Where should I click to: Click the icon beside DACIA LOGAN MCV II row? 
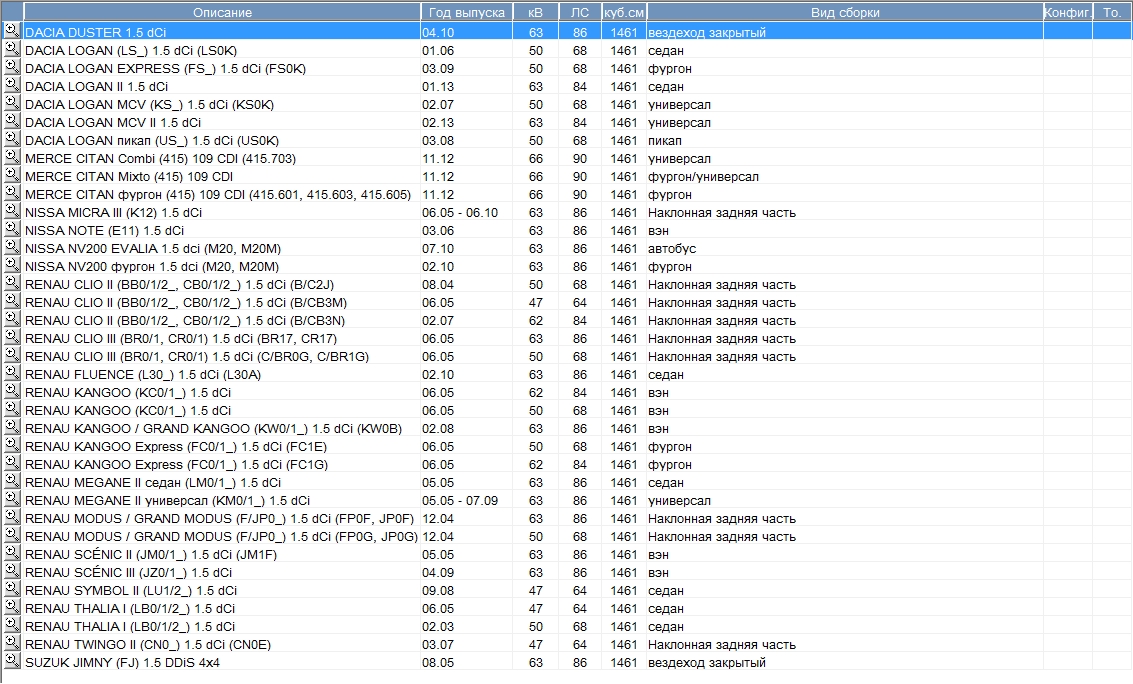pos(12,121)
